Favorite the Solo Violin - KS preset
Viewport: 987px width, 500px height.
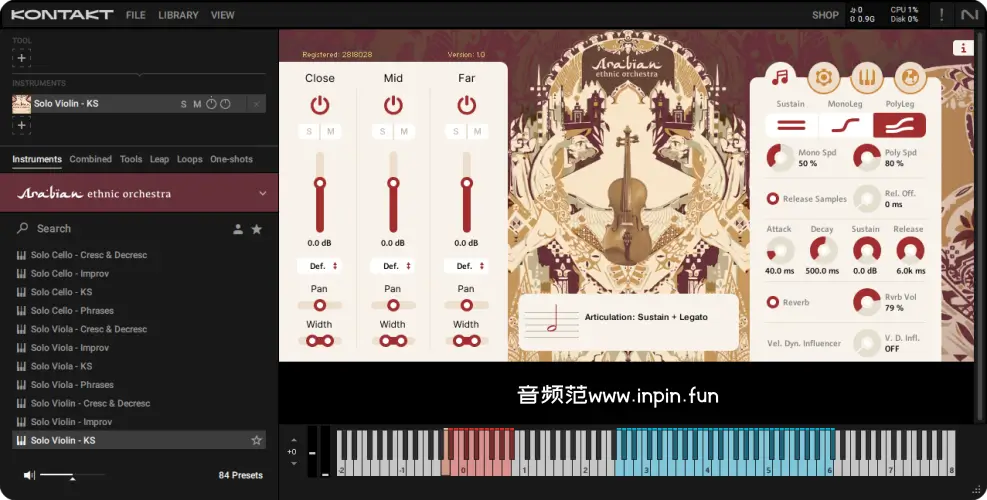pos(257,440)
